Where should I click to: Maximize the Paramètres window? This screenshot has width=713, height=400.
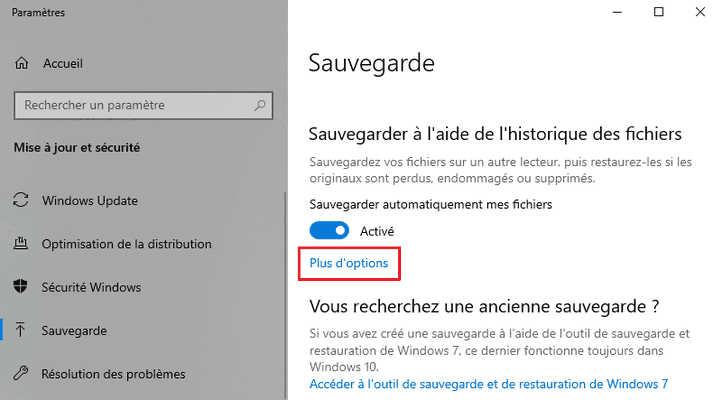tap(658, 12)
